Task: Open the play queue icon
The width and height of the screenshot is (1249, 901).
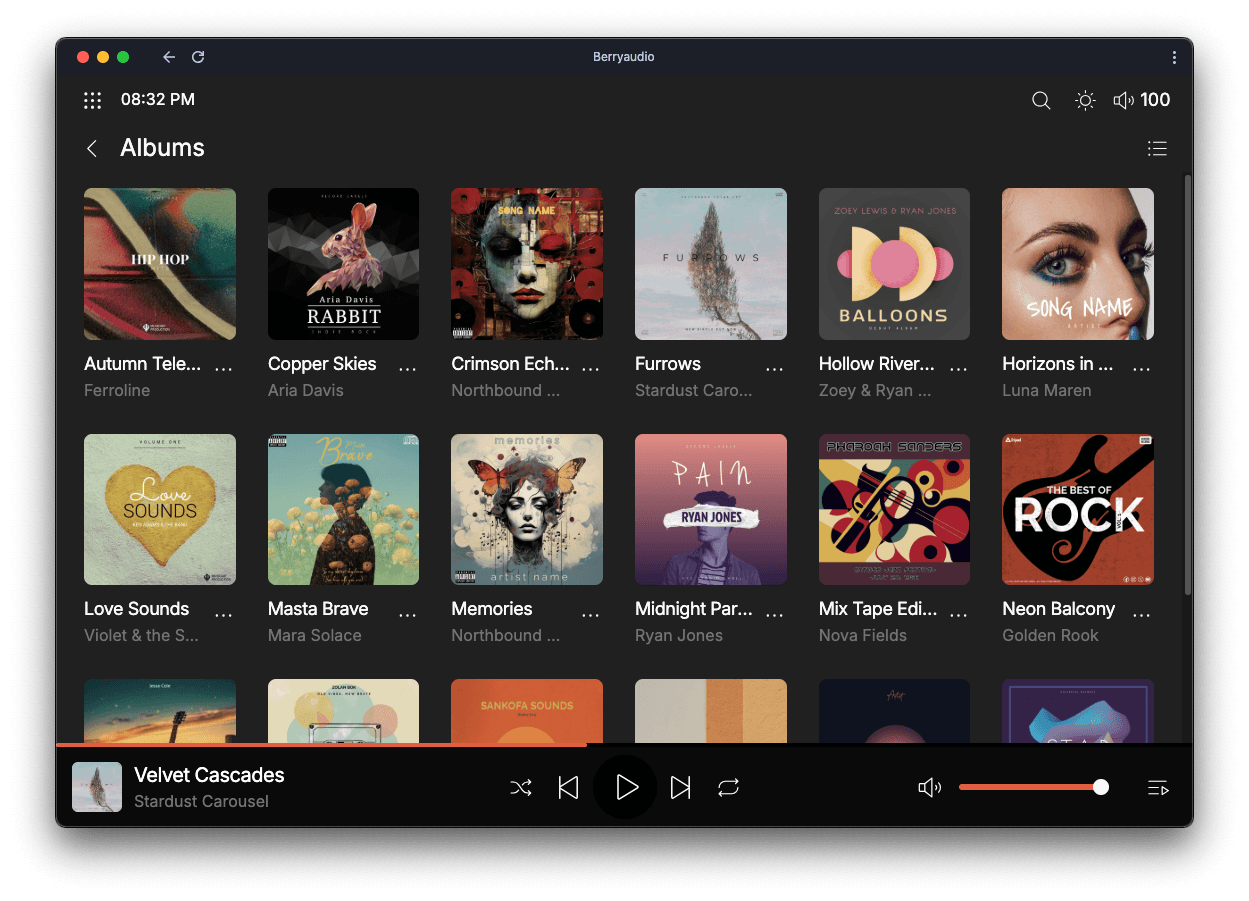Action: (1158, 788)
